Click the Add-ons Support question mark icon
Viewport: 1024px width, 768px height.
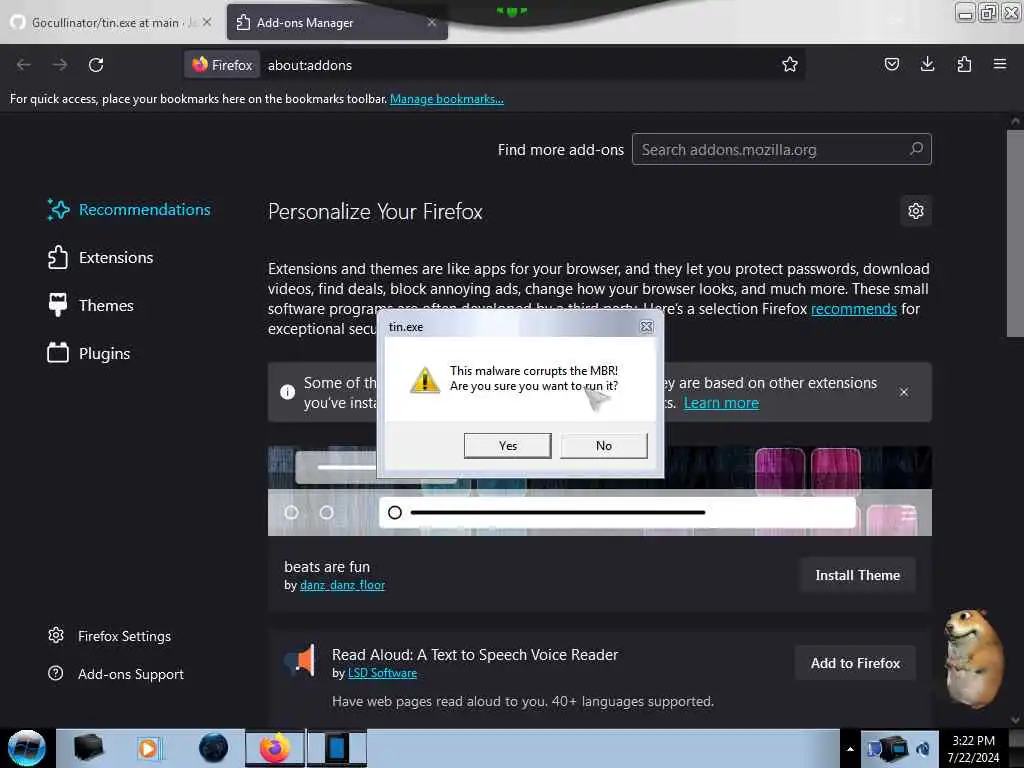coord(56,673)
